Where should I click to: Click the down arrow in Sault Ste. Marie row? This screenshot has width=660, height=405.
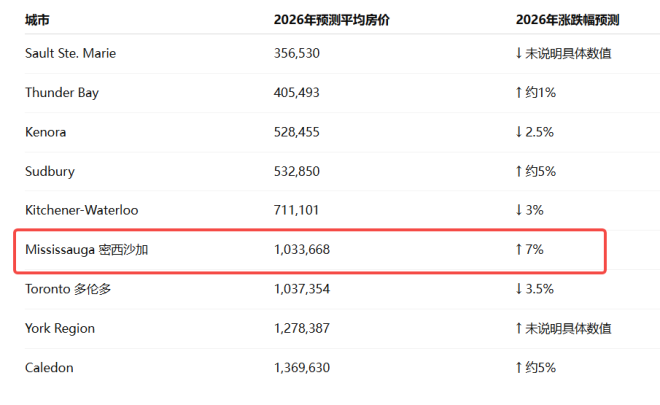pyautogui.click(x=518, y=53)
